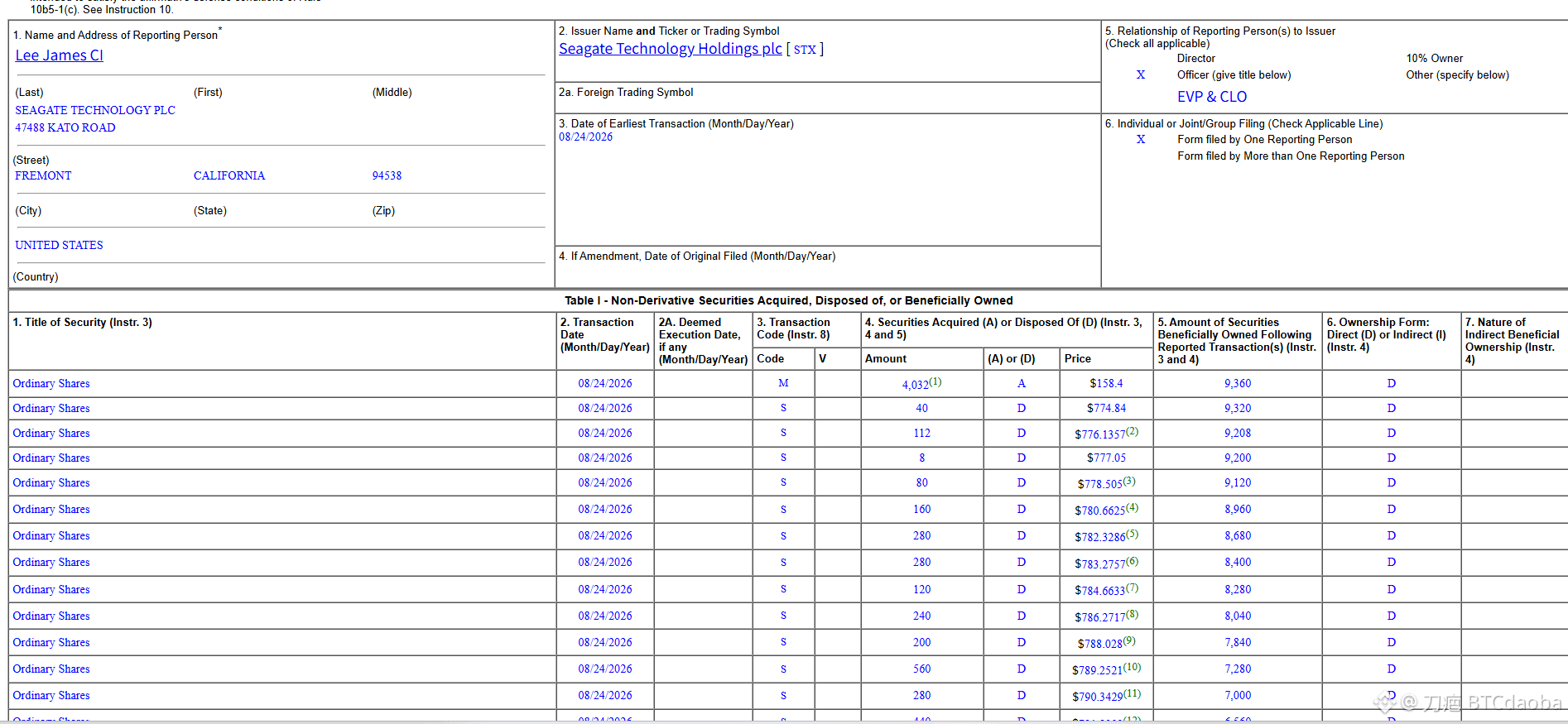Click the price $789.2521 cell
This screenshot has width=1568, height=724.
tap(1098, 670)
